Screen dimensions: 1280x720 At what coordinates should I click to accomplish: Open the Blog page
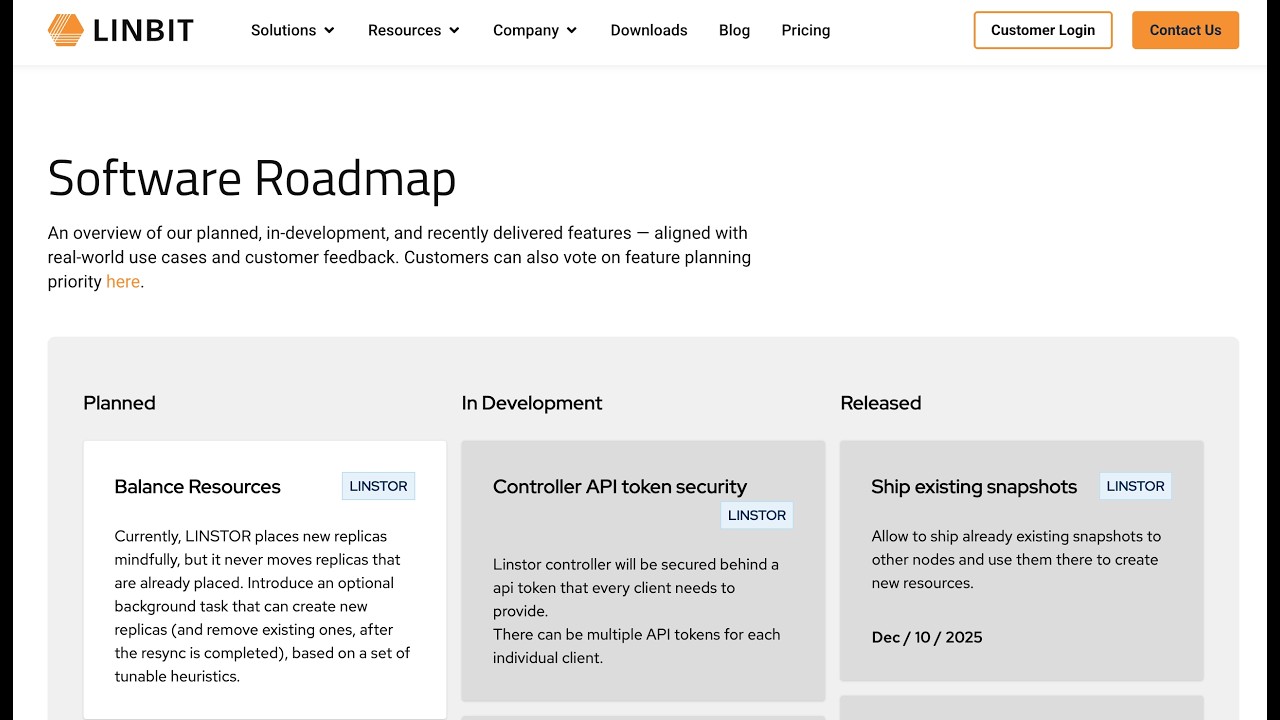(734, 30)
